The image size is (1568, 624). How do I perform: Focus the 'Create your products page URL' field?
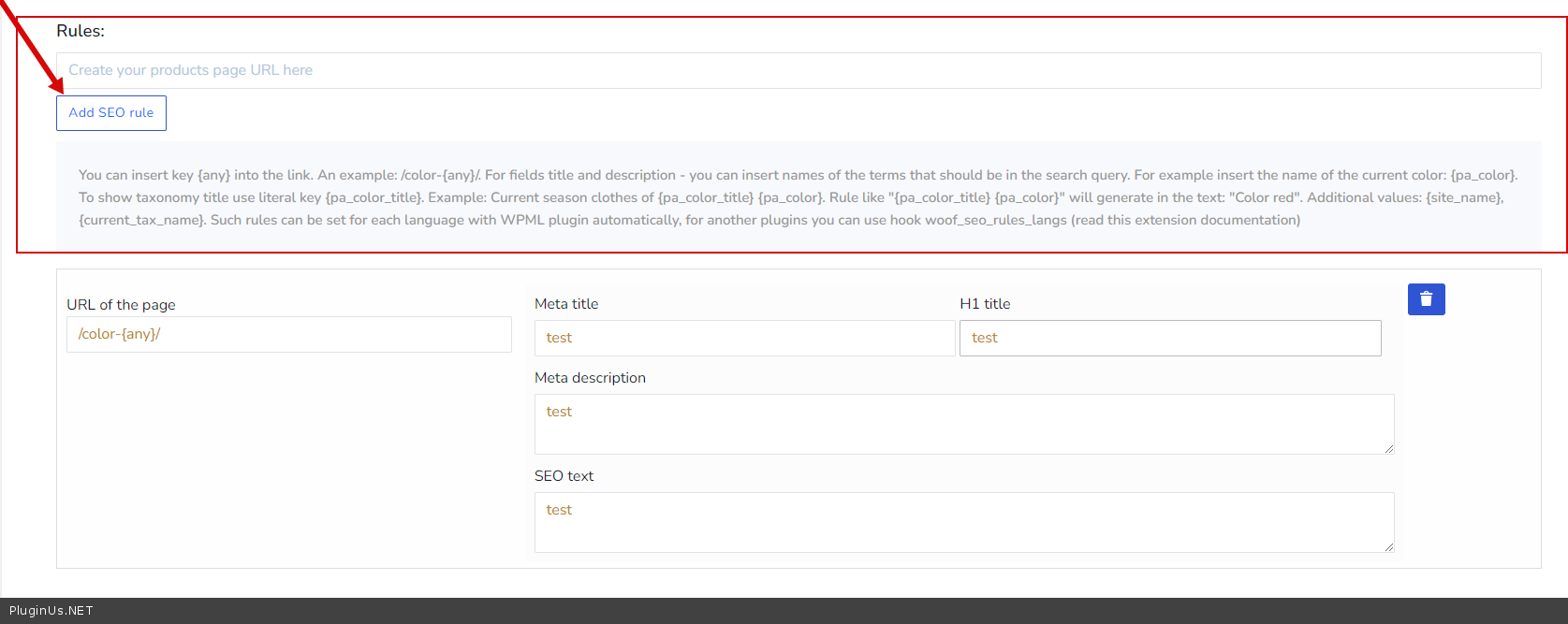point(798,71)
